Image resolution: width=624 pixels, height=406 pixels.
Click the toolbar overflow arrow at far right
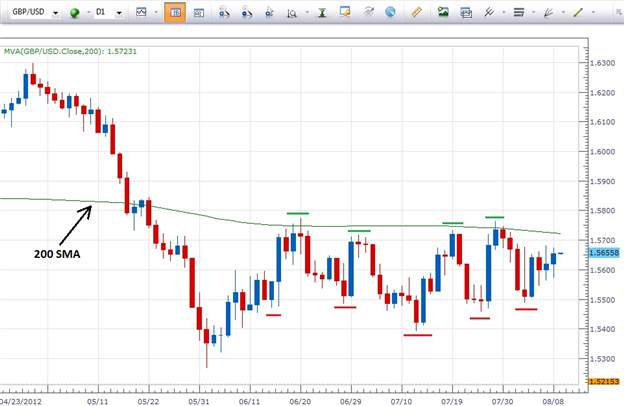[618, 12]
